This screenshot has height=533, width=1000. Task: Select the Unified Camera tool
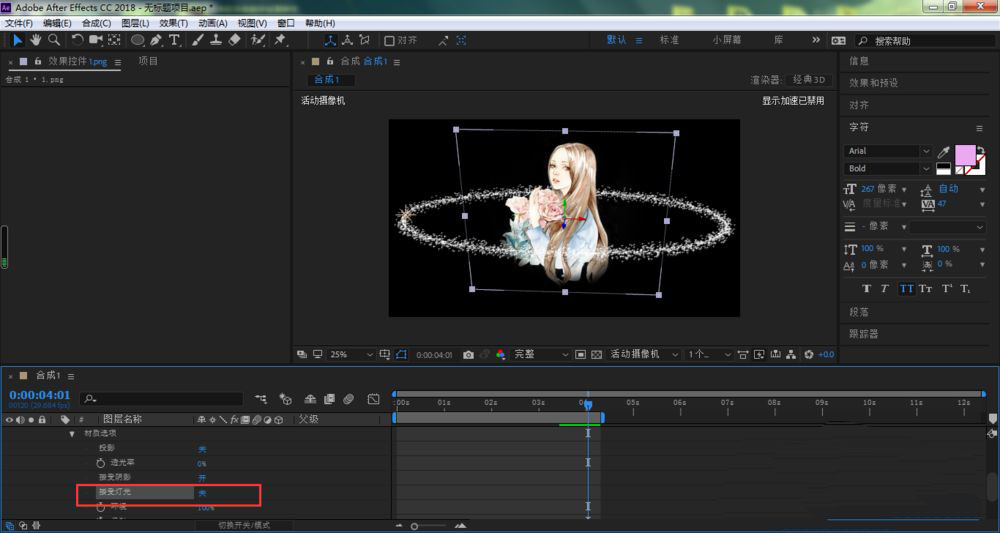pyautogui.click(x=96, y=40)
